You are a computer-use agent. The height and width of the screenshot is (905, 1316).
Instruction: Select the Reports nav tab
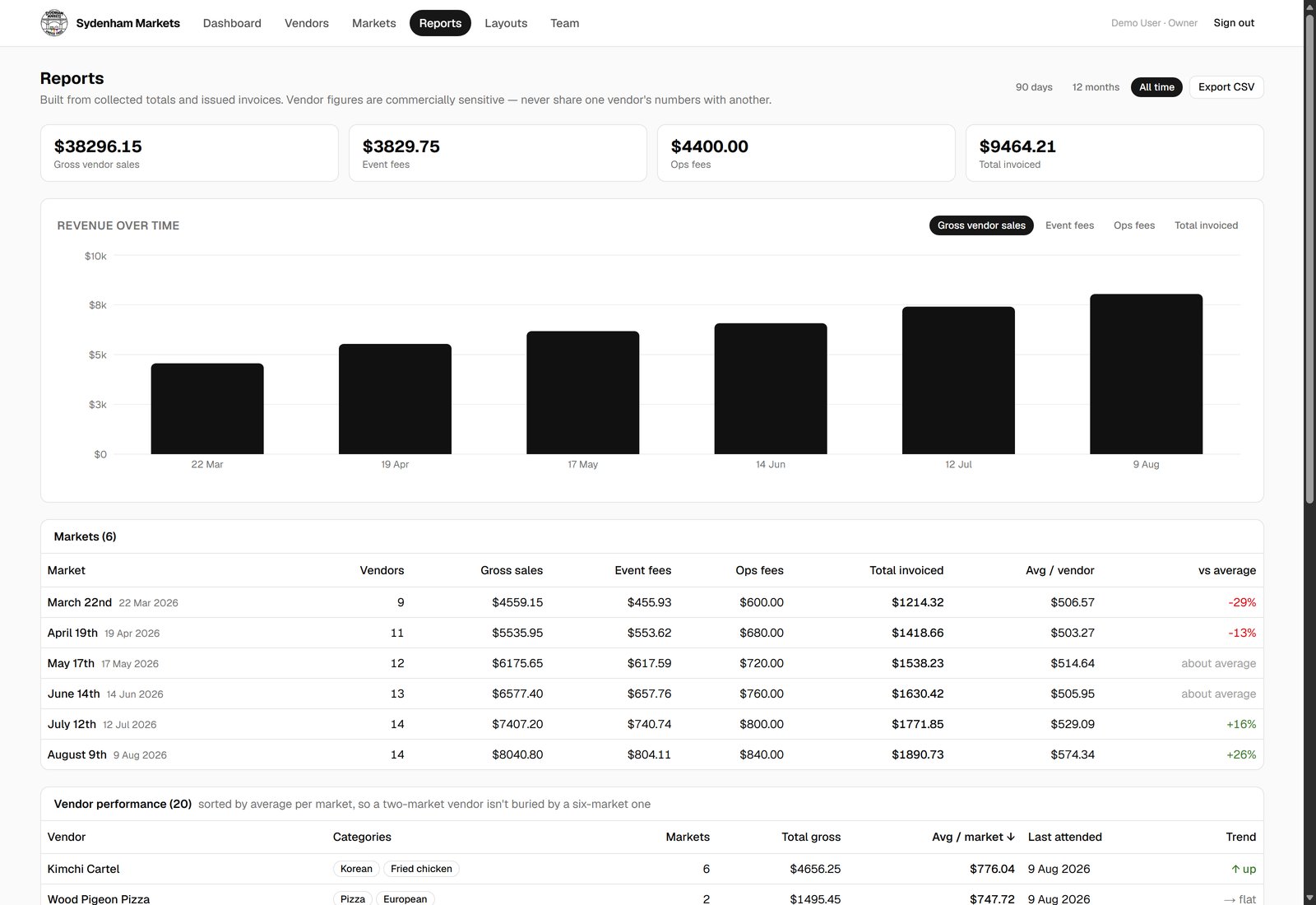point(440,23)
